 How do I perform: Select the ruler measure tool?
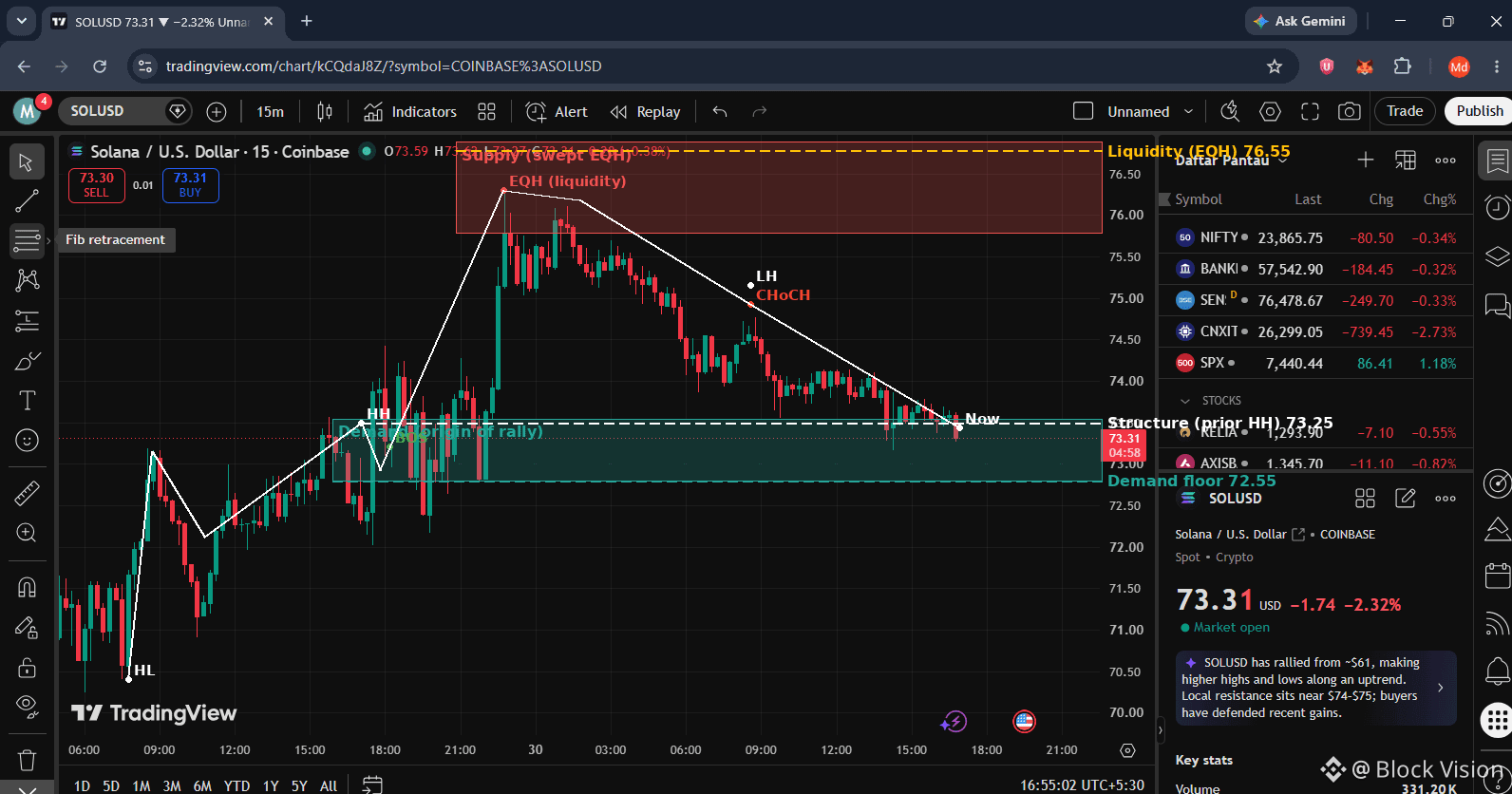[27, 492]
